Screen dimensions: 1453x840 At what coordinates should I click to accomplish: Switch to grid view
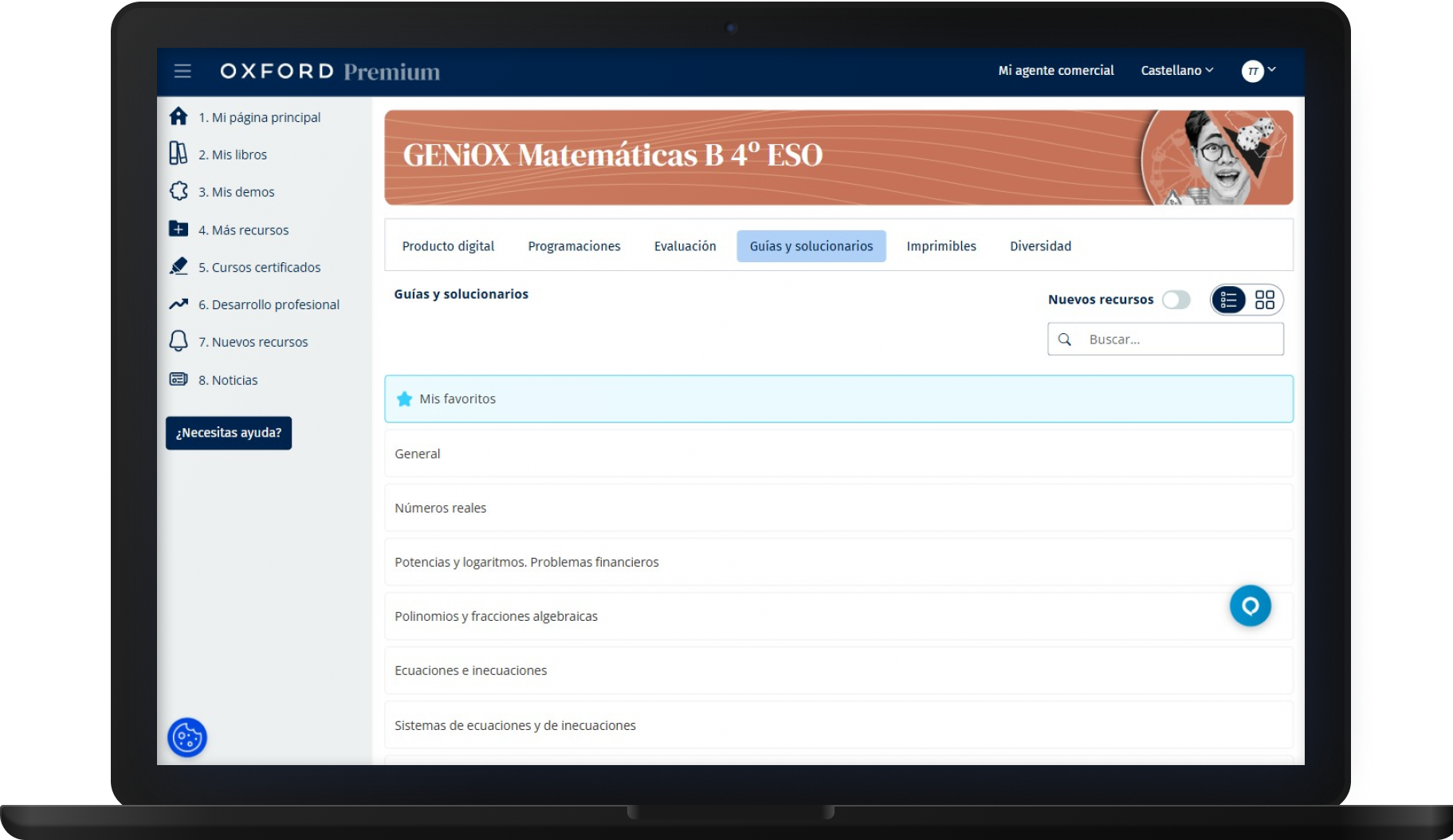1265,300
